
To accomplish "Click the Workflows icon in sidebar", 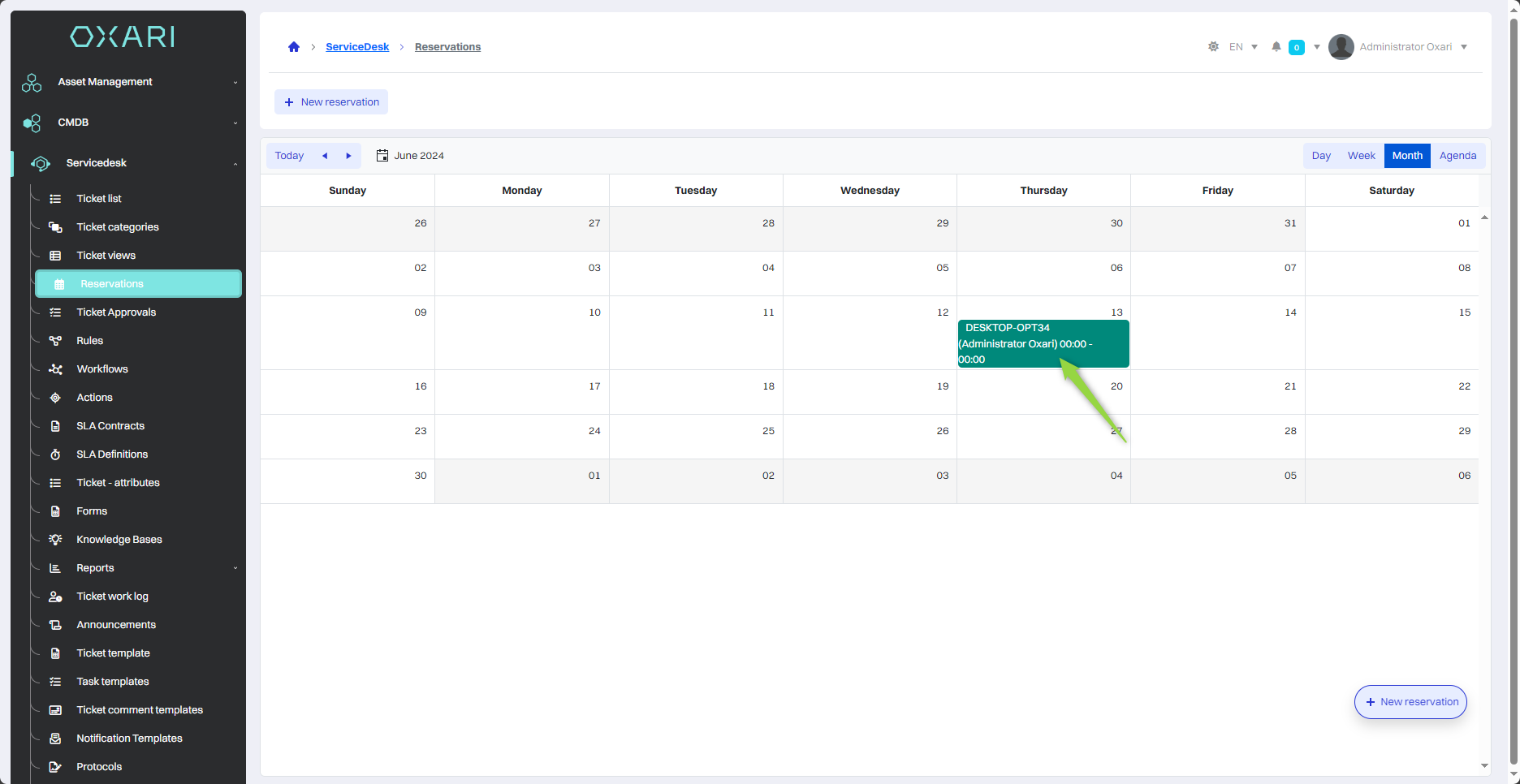I will coord(55,369).
